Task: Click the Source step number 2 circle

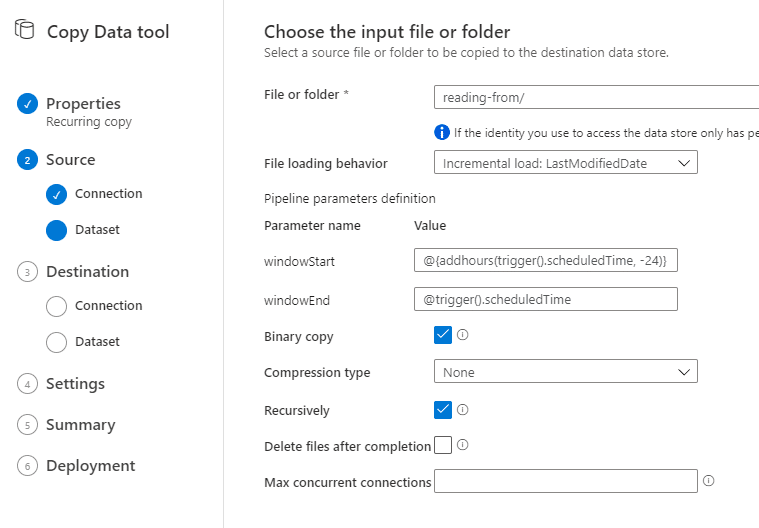Action: click(28, 160)
